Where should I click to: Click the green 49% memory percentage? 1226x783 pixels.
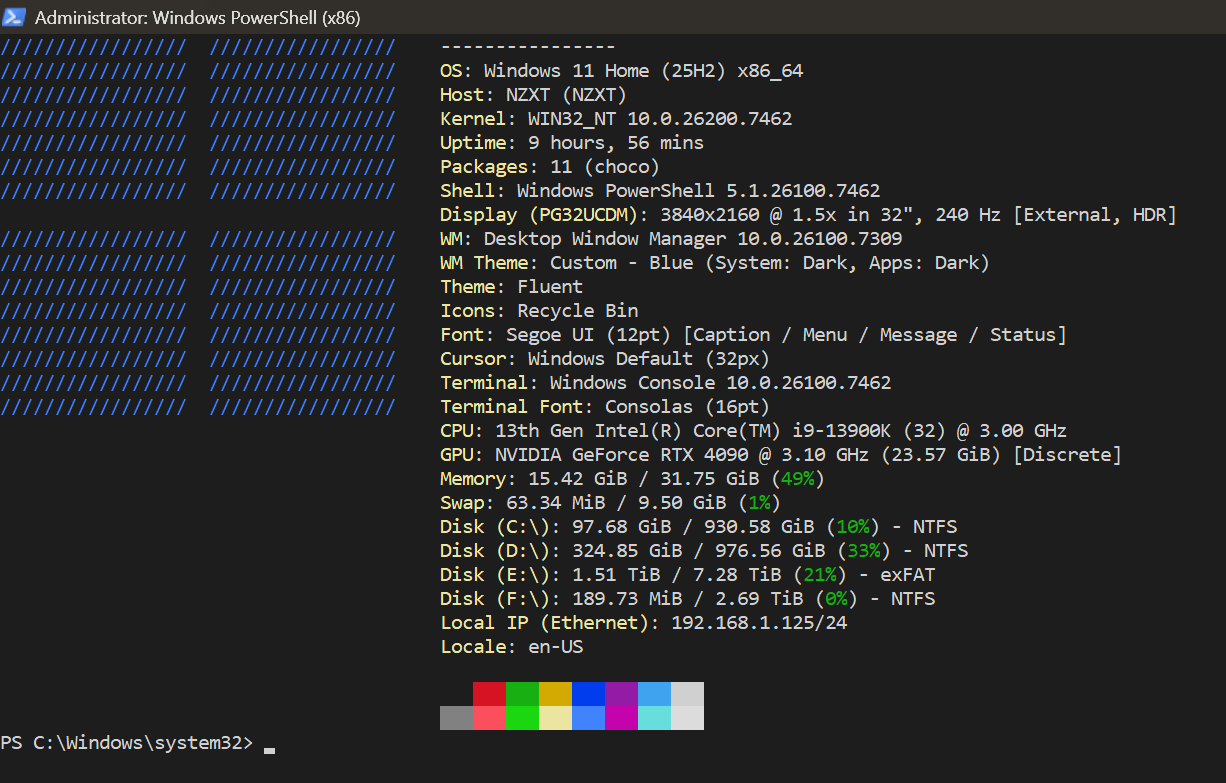point(799,479)
